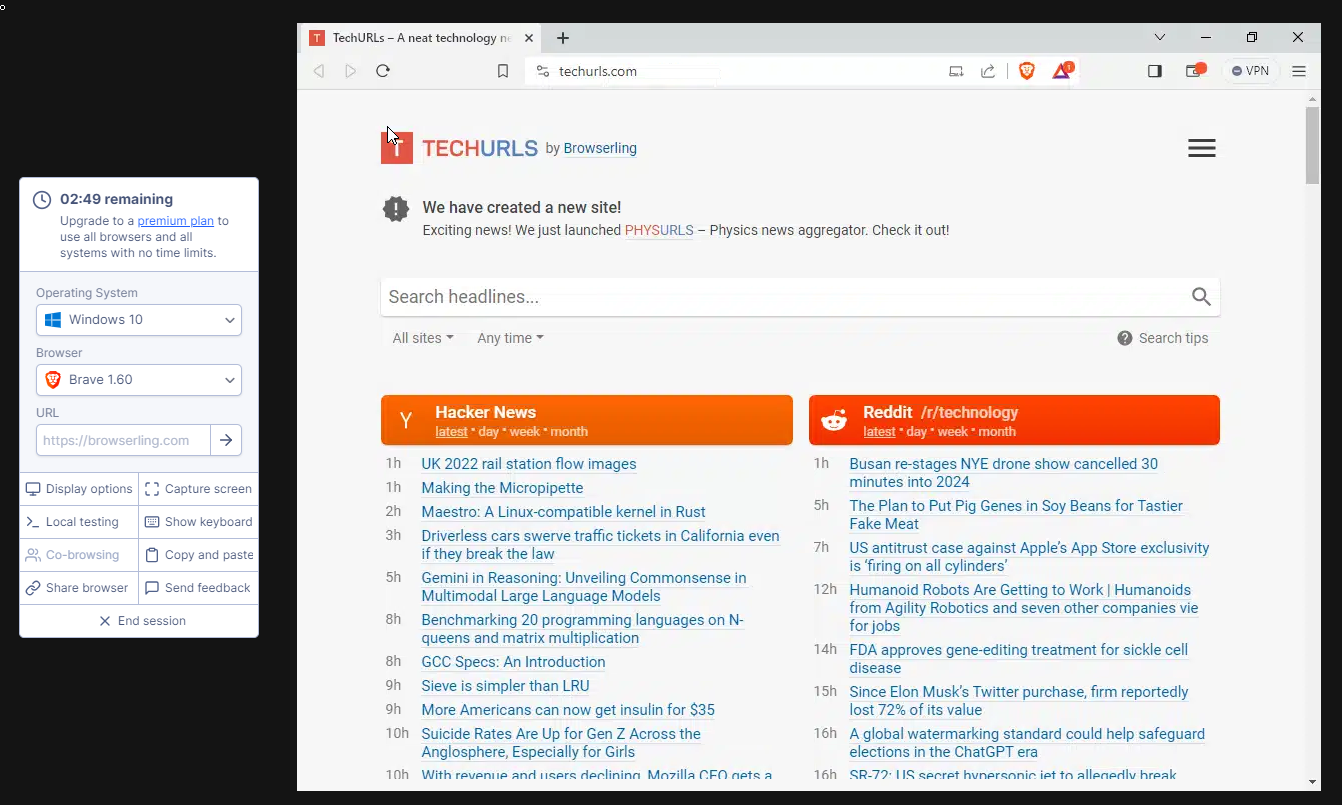Reload the TechURLs page
Viewport: 1342px width, 805px height.
[383, 70]
